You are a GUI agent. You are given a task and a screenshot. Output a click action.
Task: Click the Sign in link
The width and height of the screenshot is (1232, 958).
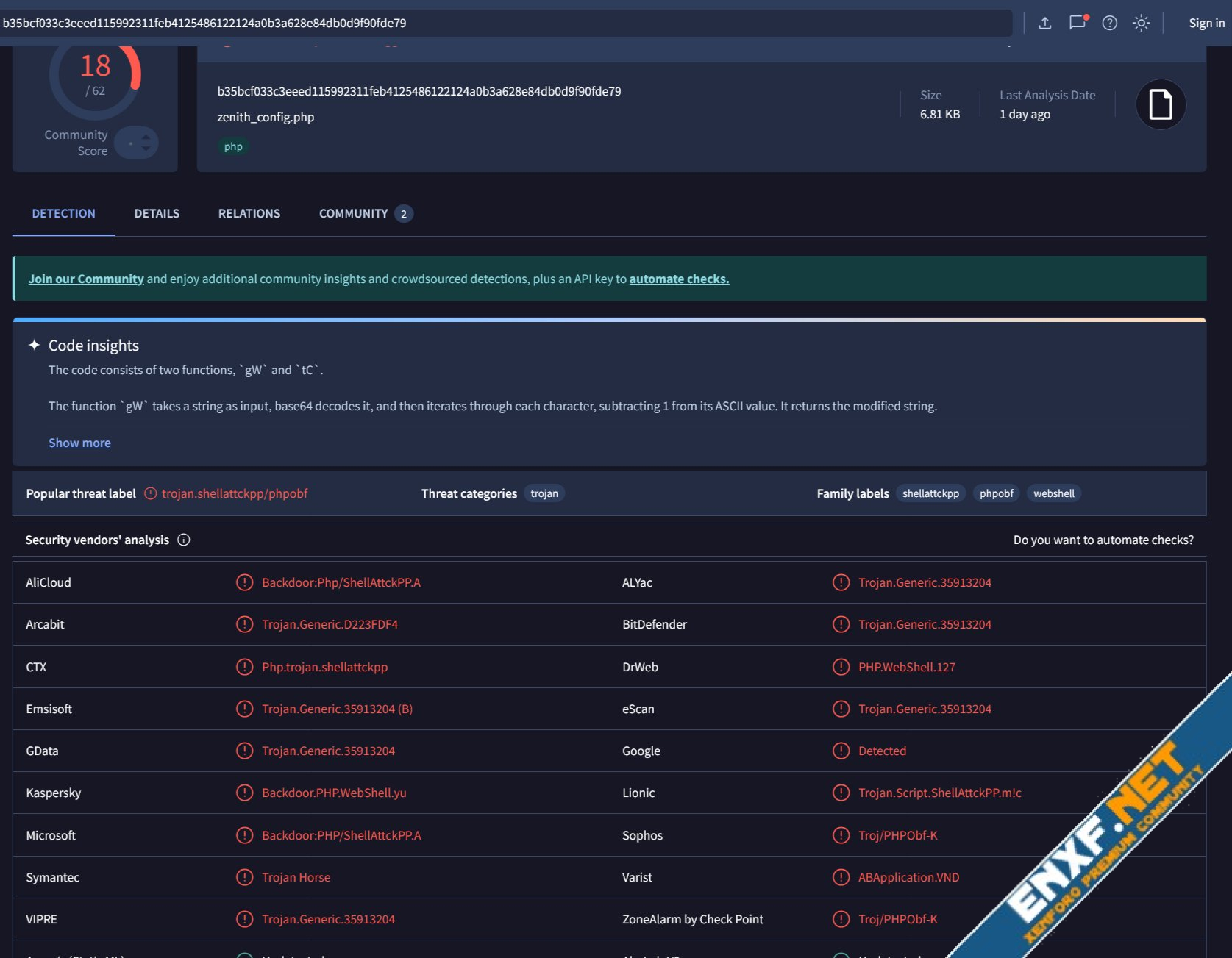1206,23
